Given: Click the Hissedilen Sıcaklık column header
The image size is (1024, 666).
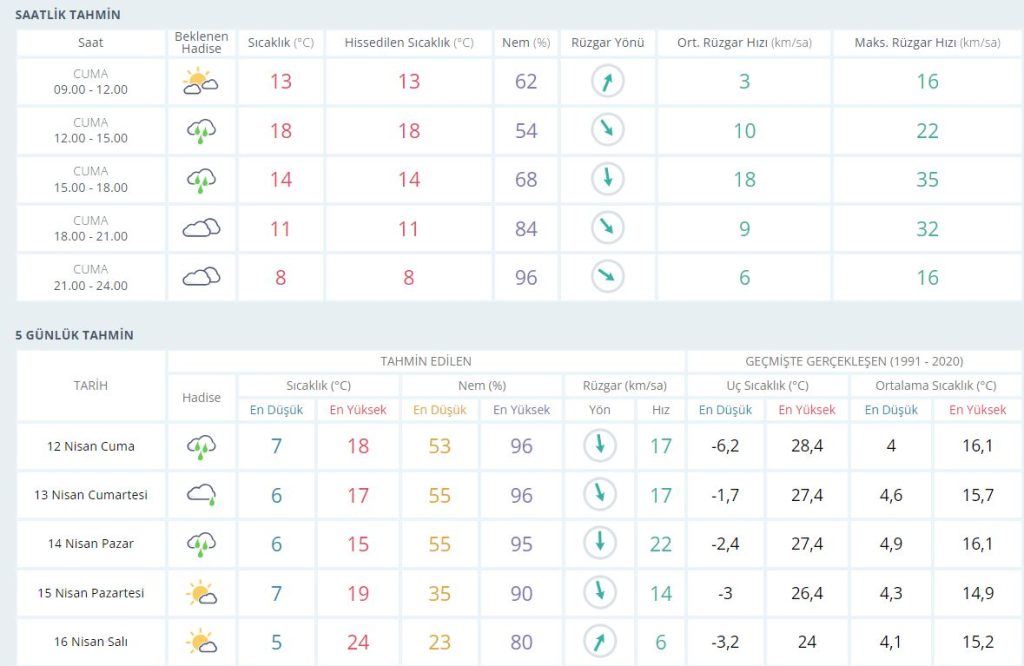Looking at the screenshot, I should point(409,43).
